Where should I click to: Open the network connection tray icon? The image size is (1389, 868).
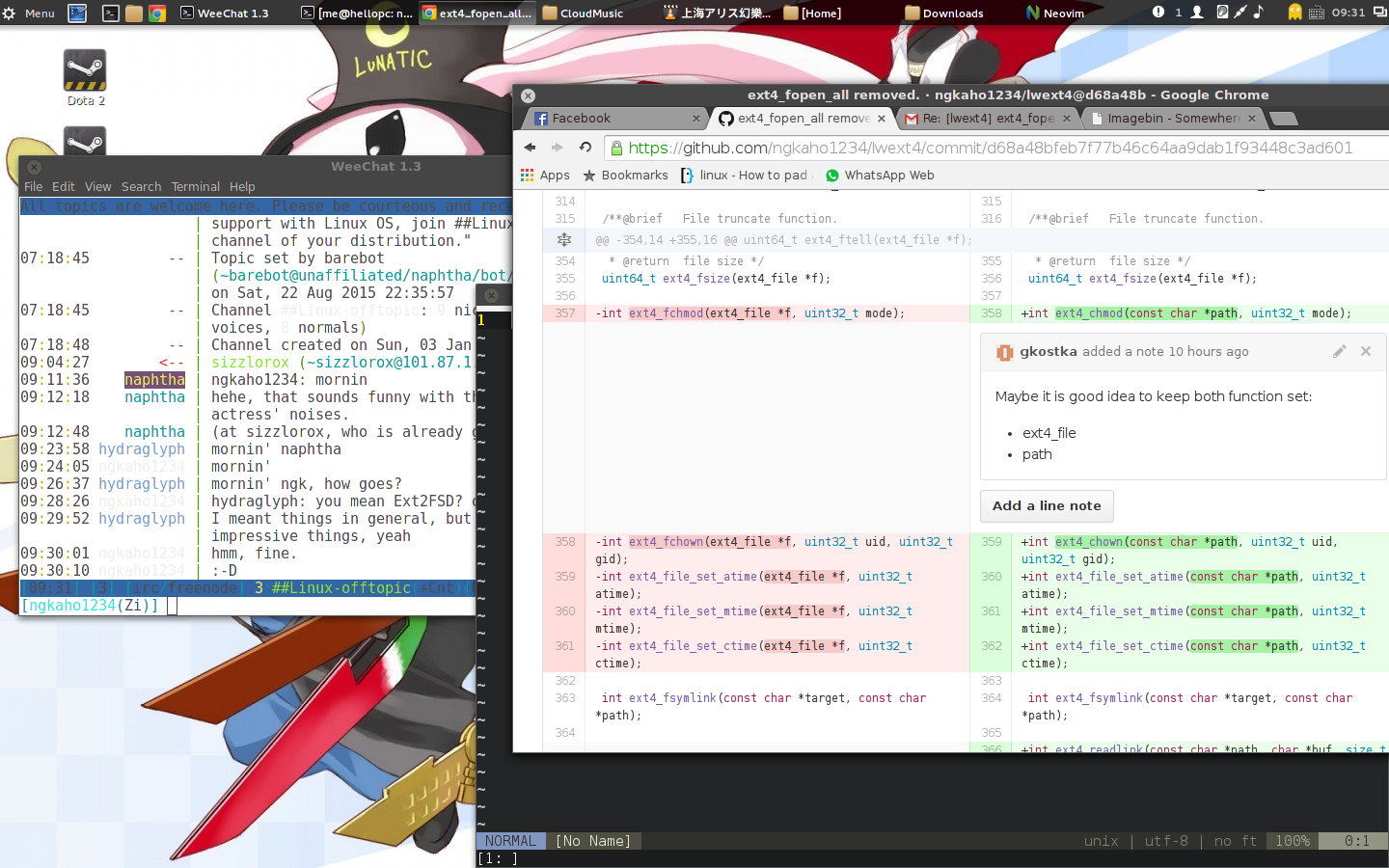click(x=1239, y=12)
